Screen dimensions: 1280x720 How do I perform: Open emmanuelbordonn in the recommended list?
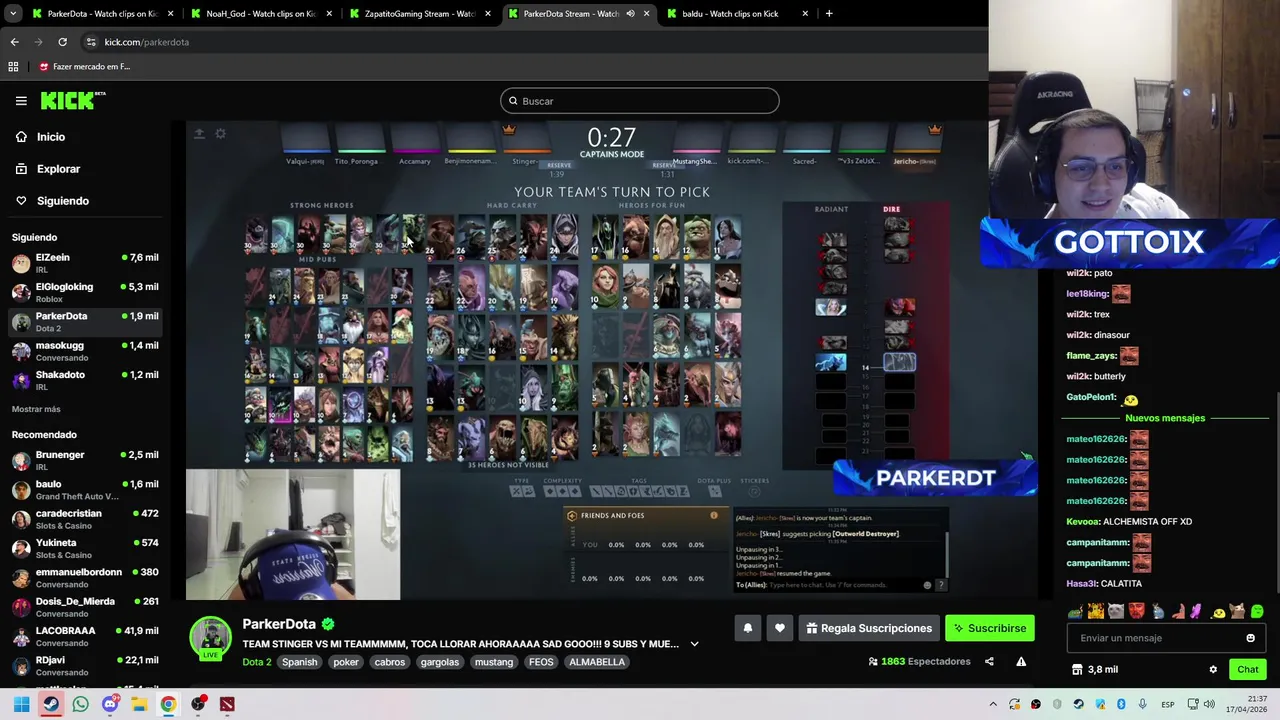coord(85,578)
